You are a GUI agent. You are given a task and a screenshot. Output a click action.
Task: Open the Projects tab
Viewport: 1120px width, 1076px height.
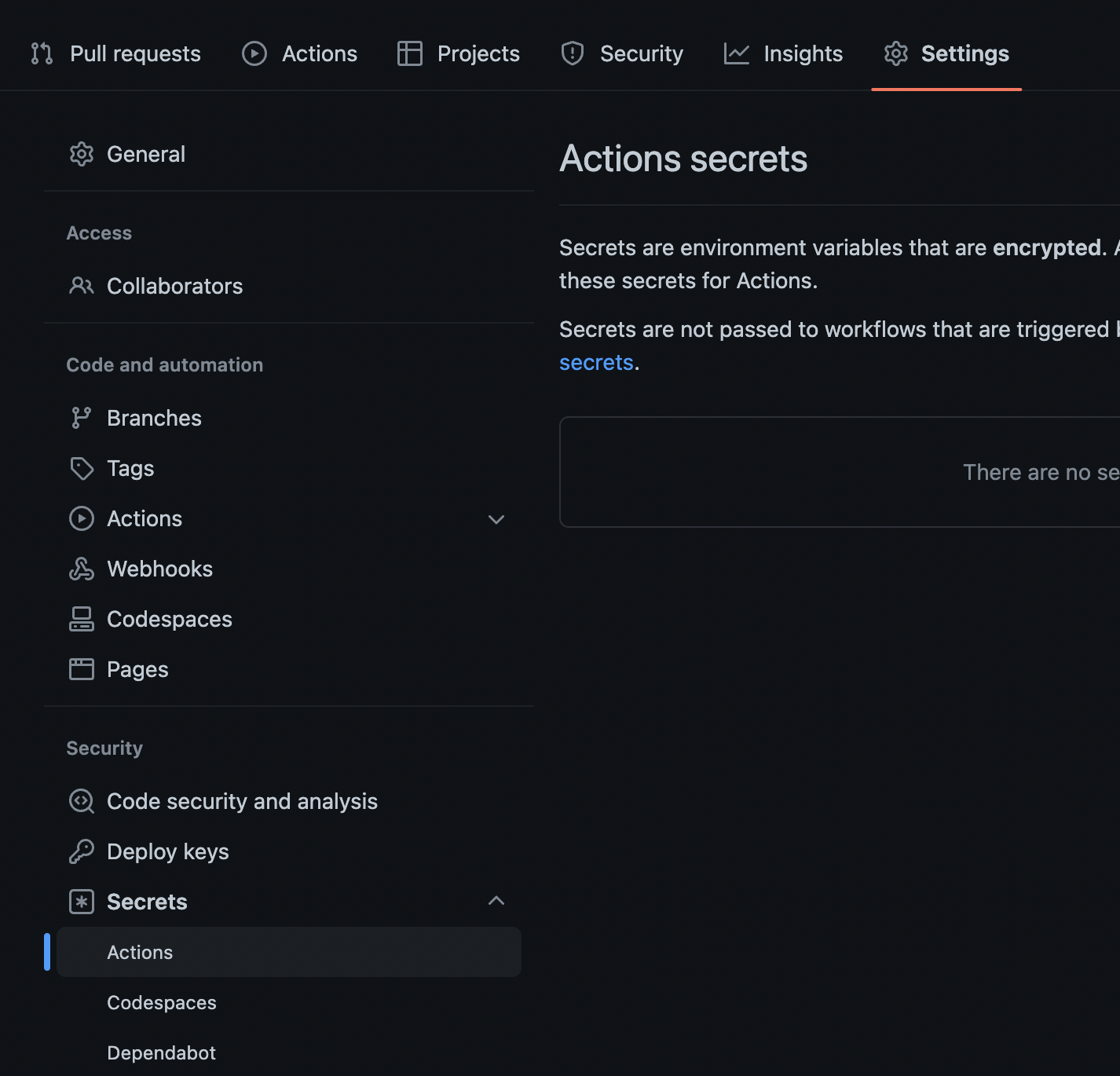459,53
